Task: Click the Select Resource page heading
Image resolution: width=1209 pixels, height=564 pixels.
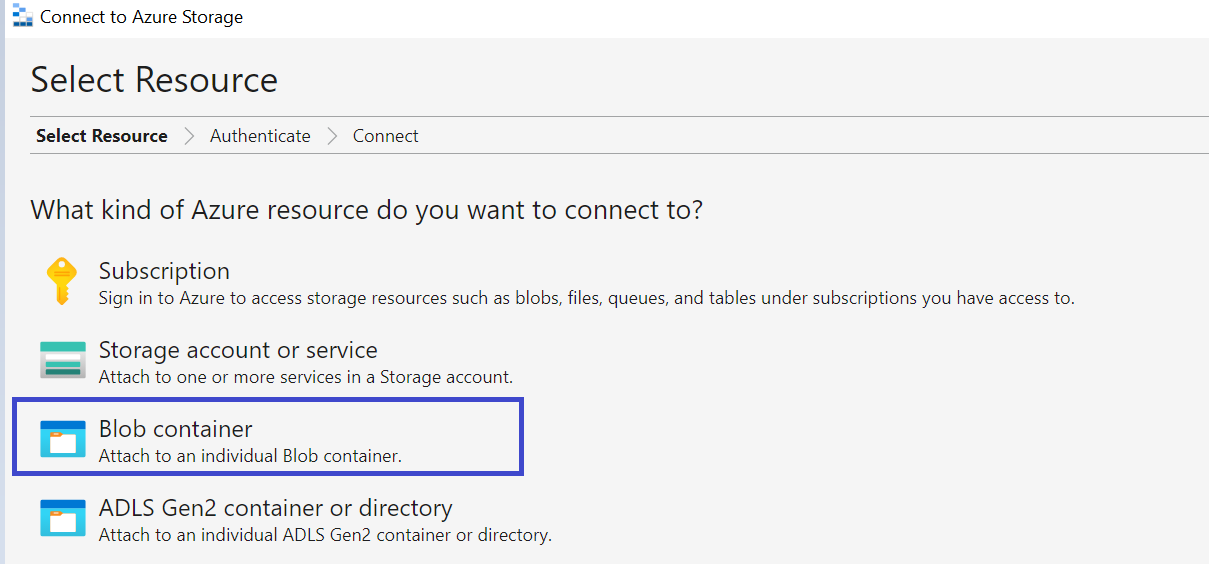Action: point(154,80)
